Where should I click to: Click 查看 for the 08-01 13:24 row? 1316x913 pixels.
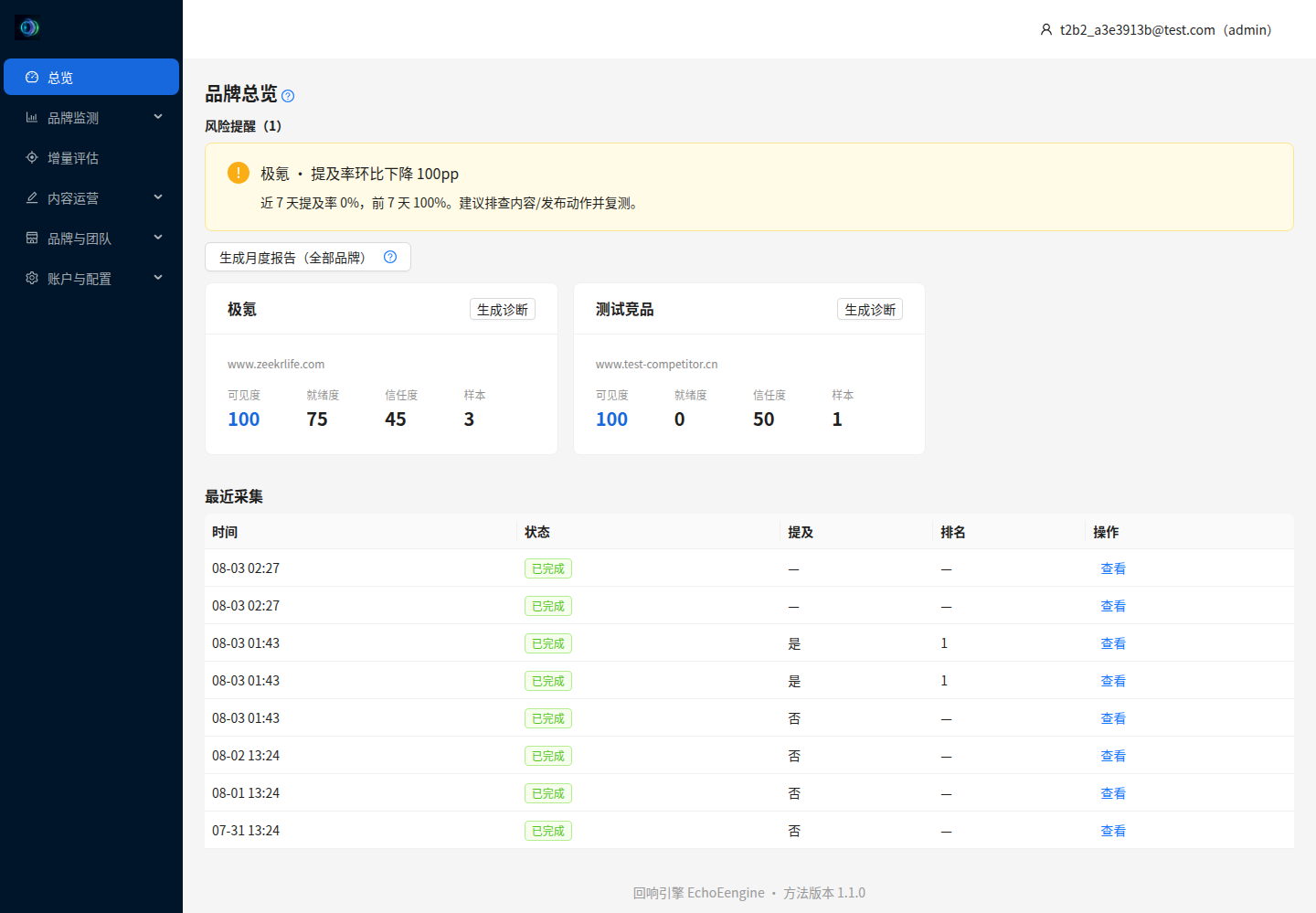coord(1113,793)
